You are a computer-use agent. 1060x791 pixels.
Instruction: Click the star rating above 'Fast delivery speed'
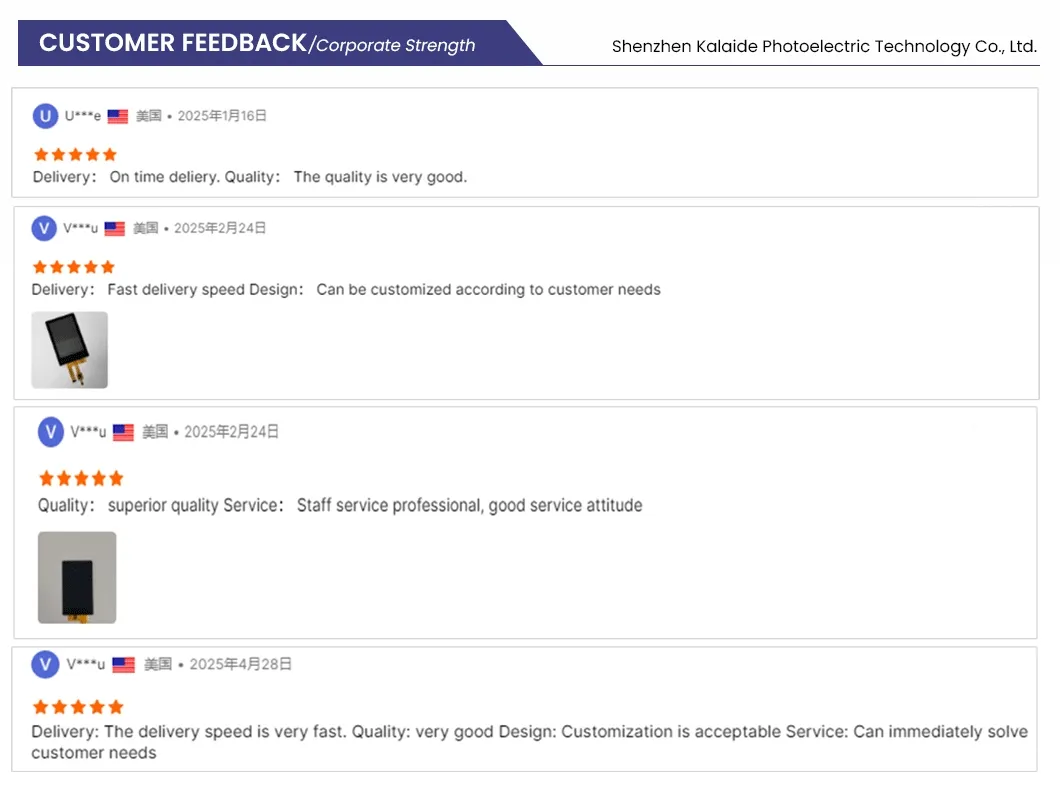[74, 267]
